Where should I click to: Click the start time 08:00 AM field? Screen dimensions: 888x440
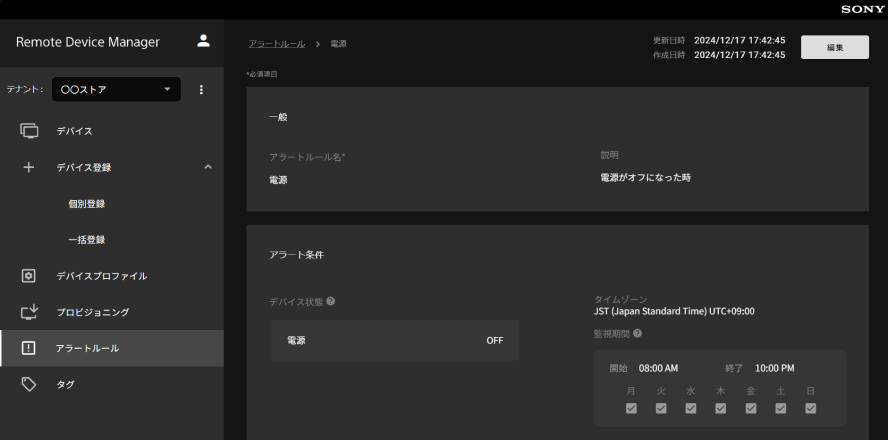658,368
